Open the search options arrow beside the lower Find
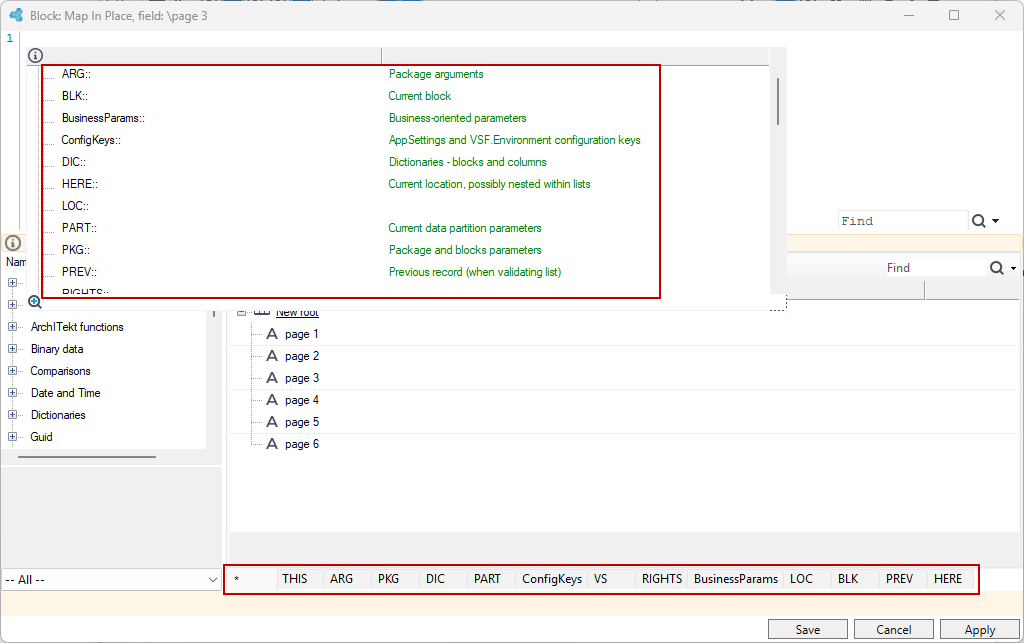This screenshot has height=643, width=1024. tap(1014, 268)
